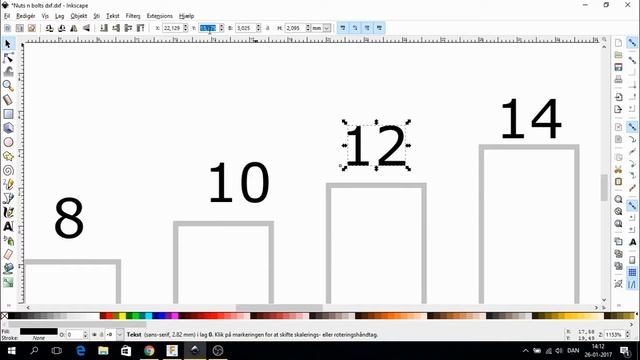Select the Selector arrow tool
The height and width of the screenshot is (360, 640).
point(8,44)
